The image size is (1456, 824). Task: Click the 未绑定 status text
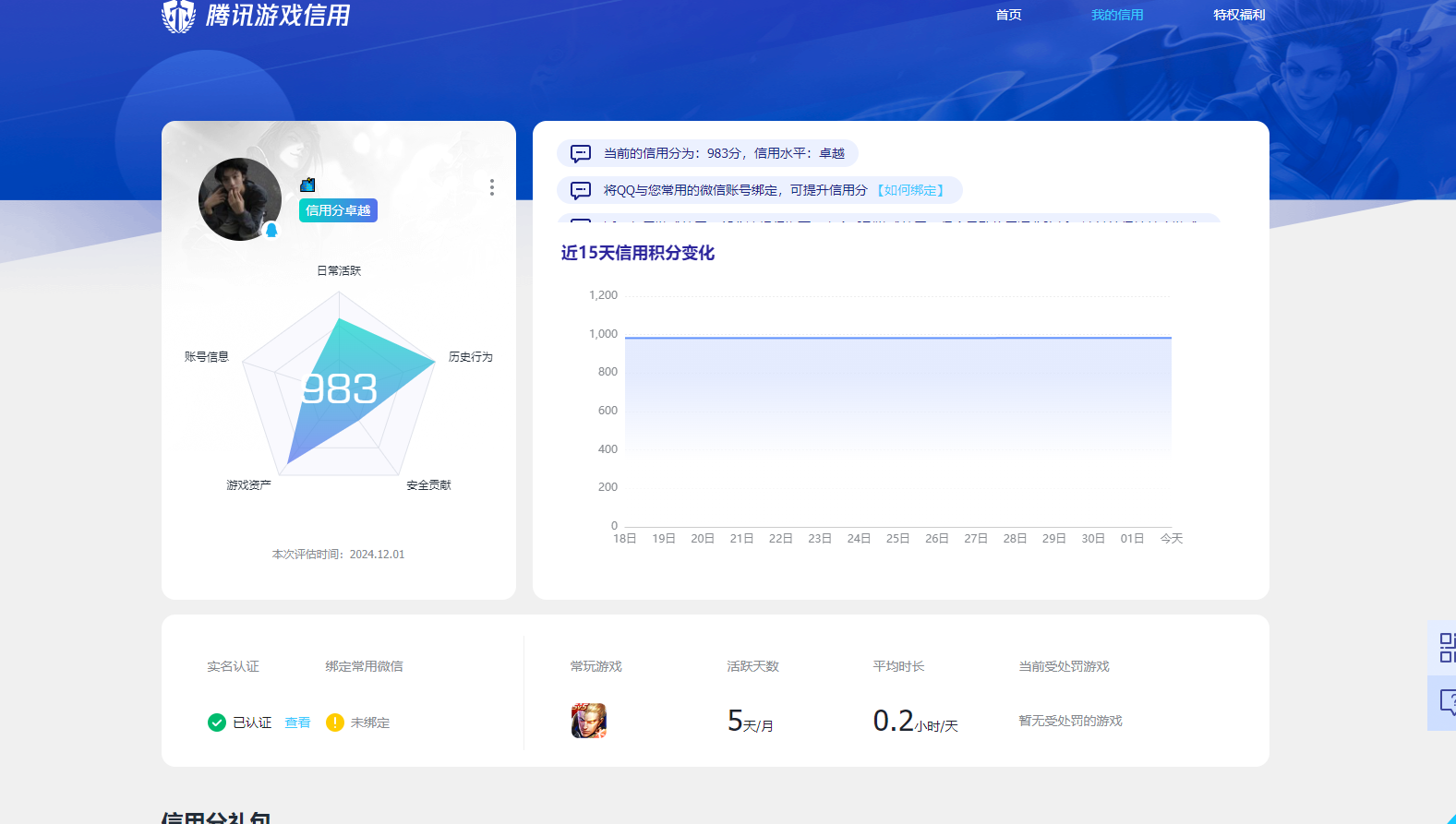[370, 722]
